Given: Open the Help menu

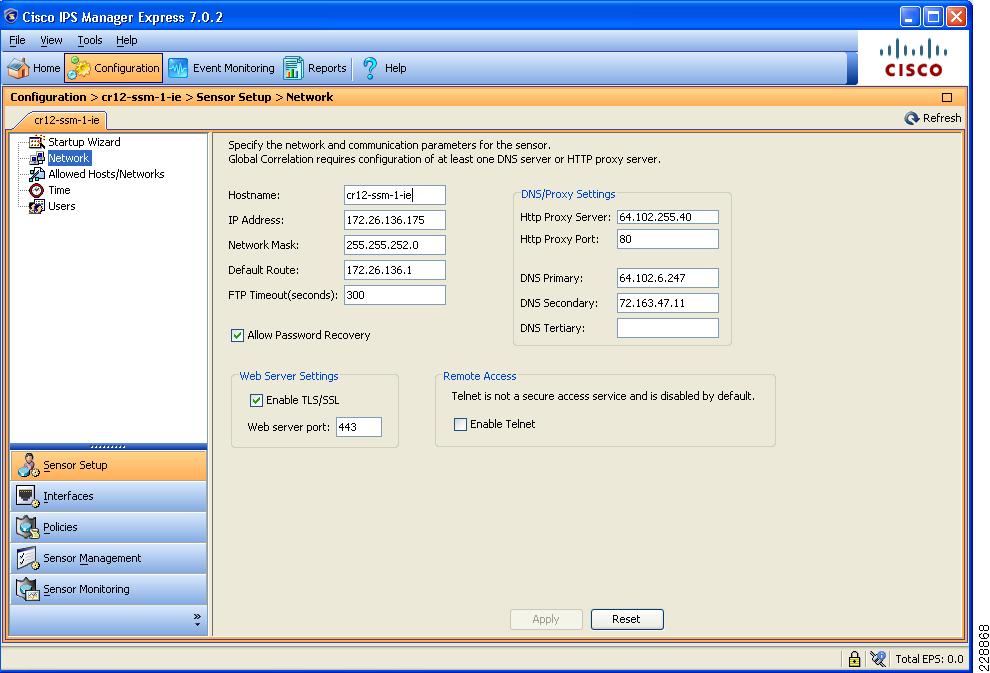Looking at the screenshot, I should pyautogui.click(x=126, y=40).
